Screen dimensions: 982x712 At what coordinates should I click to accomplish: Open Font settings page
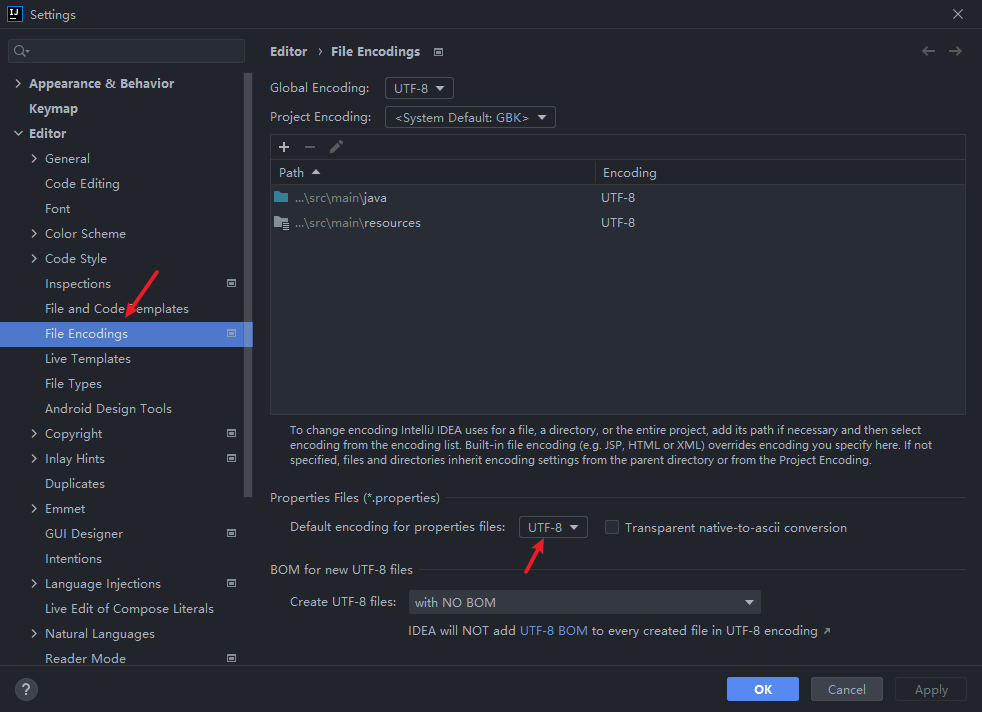(x=58, y=209)
